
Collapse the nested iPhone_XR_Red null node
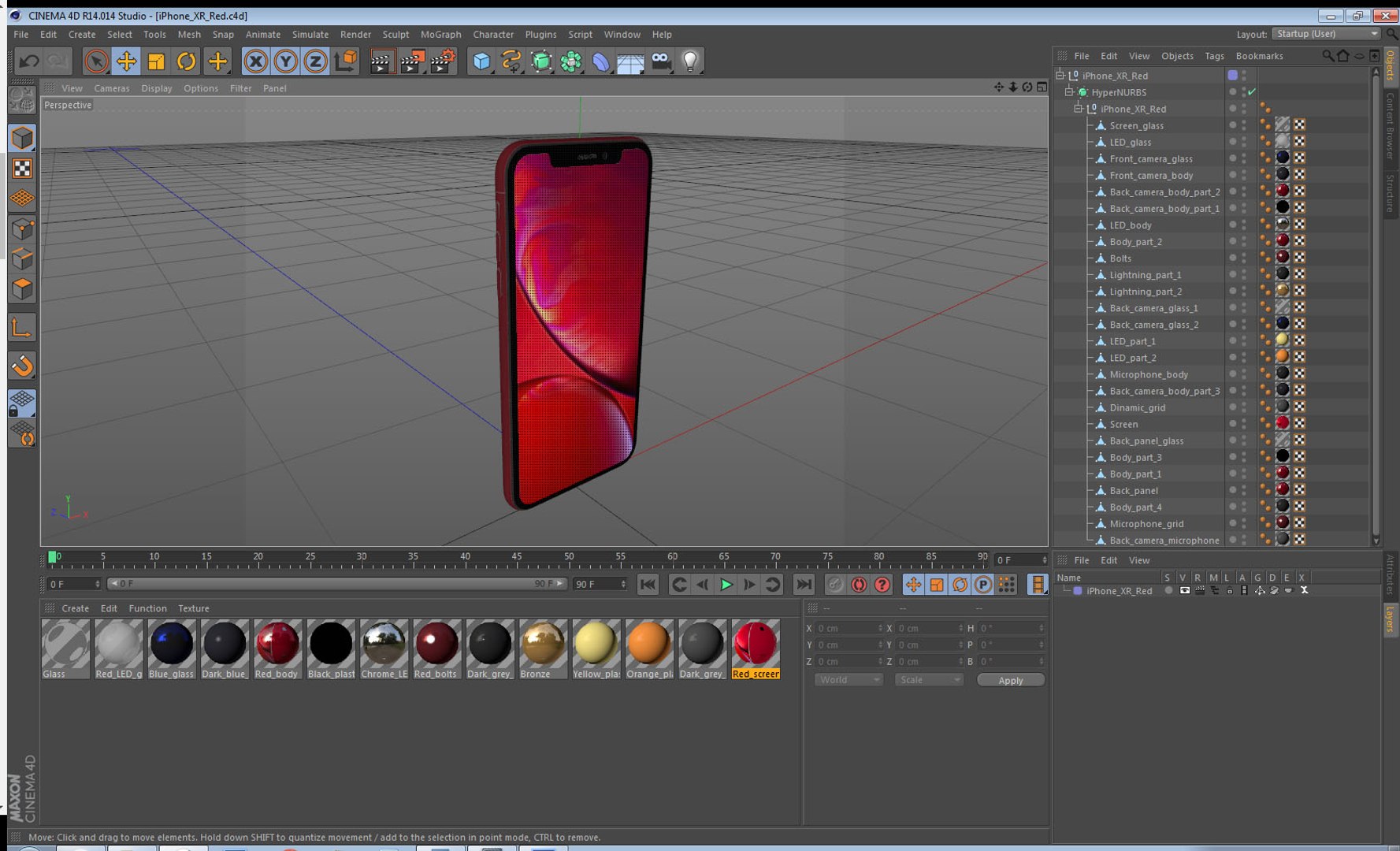[1079, 109]
